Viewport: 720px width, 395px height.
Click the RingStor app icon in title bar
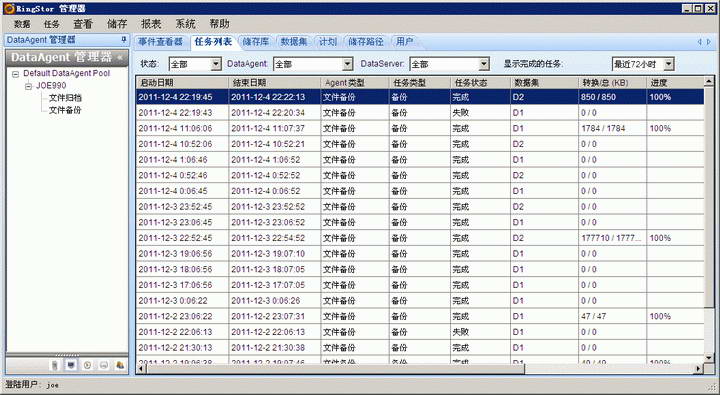9,8
